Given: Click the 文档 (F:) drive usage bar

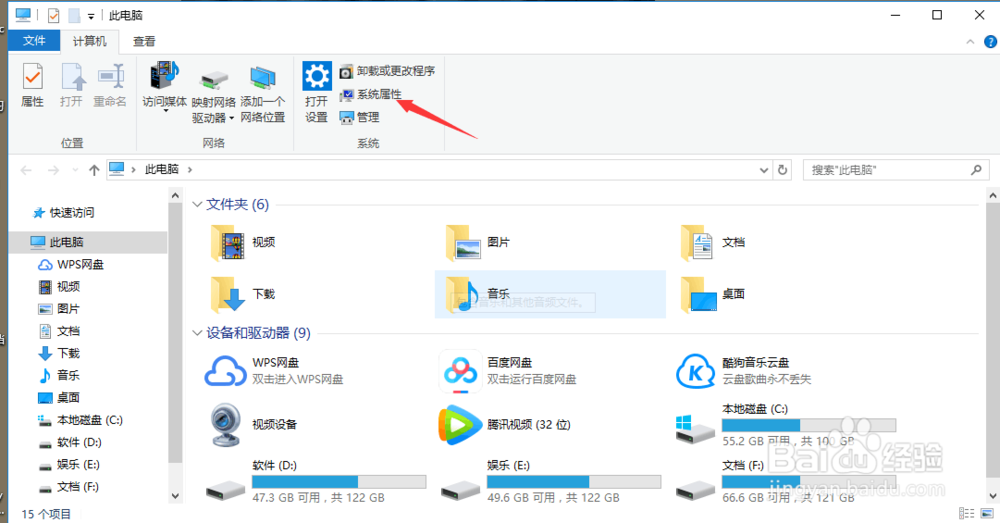Looking at the screenshot, I should [x=809, y=482].
